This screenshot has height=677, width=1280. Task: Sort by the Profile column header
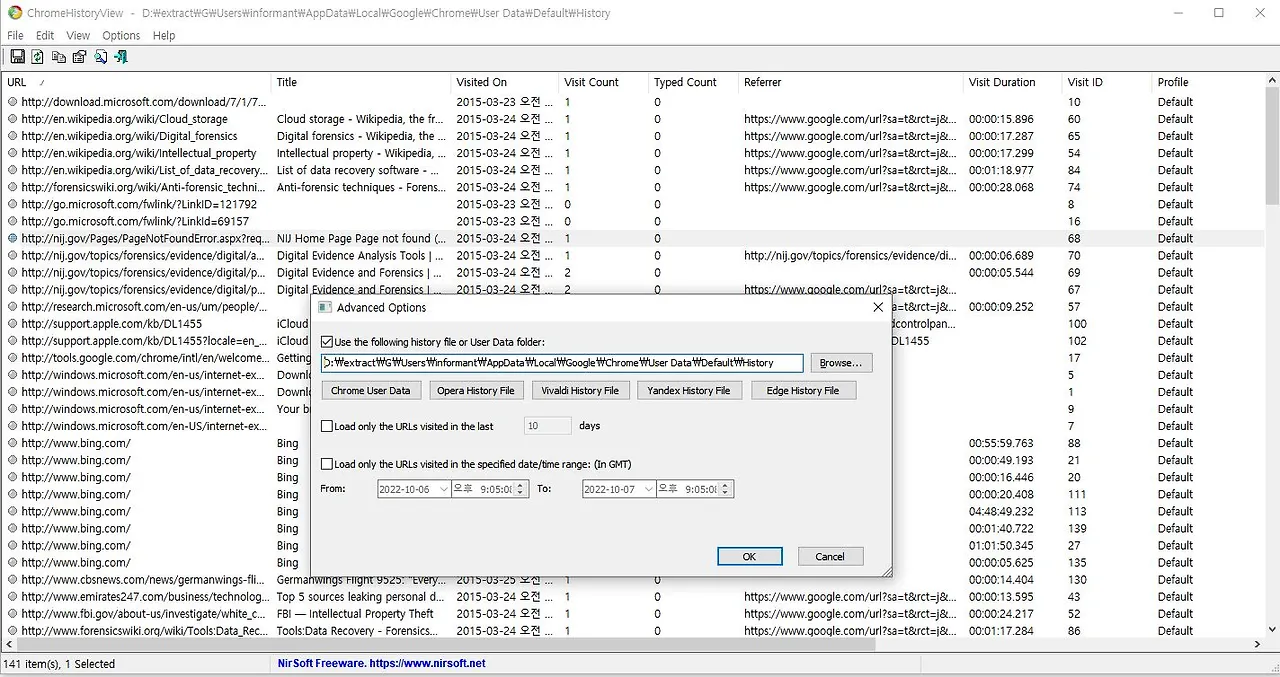tap(1208, 82)
